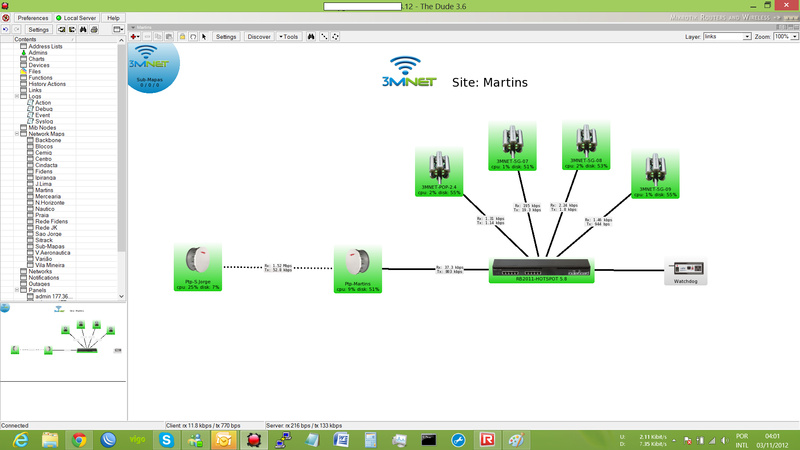Open Backbone network map
The image size is (800, 450).
(x=48, y=140)
